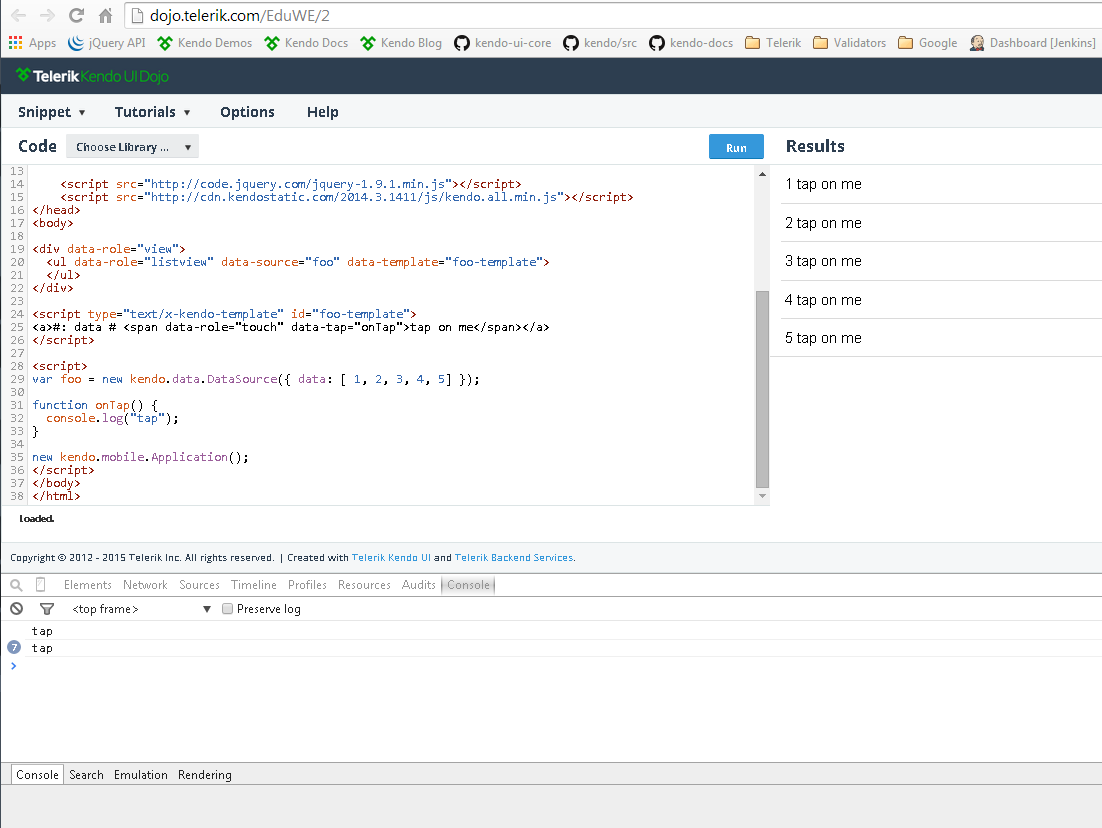
Task: Expand the Snippet menu
Action: coord(52,112)
